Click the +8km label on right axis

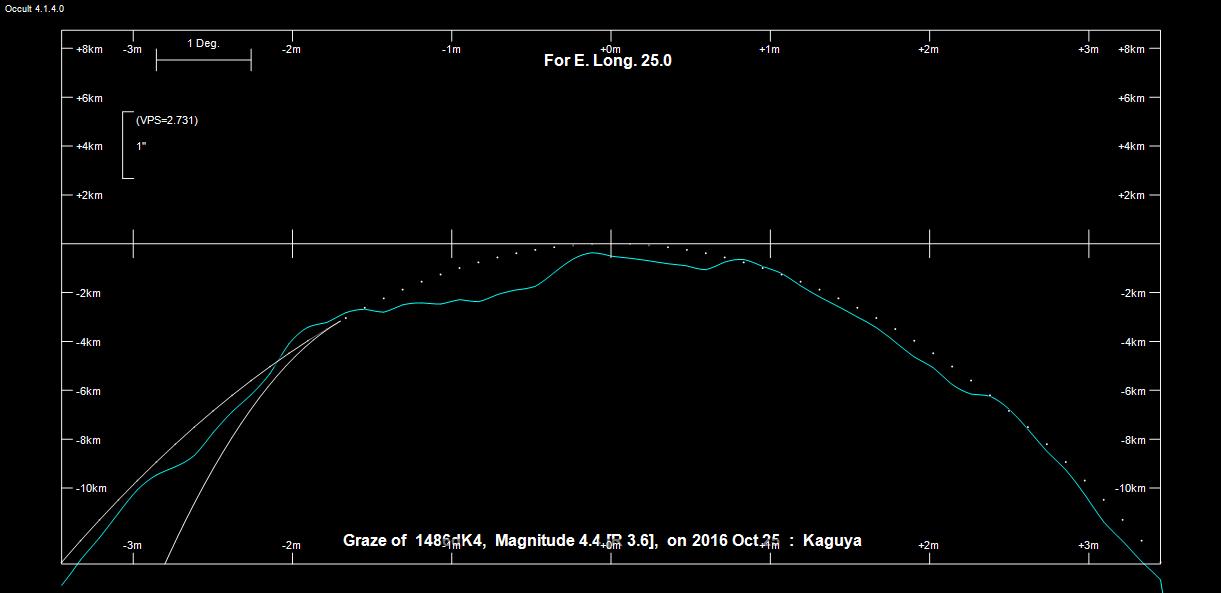point(1131,49)
